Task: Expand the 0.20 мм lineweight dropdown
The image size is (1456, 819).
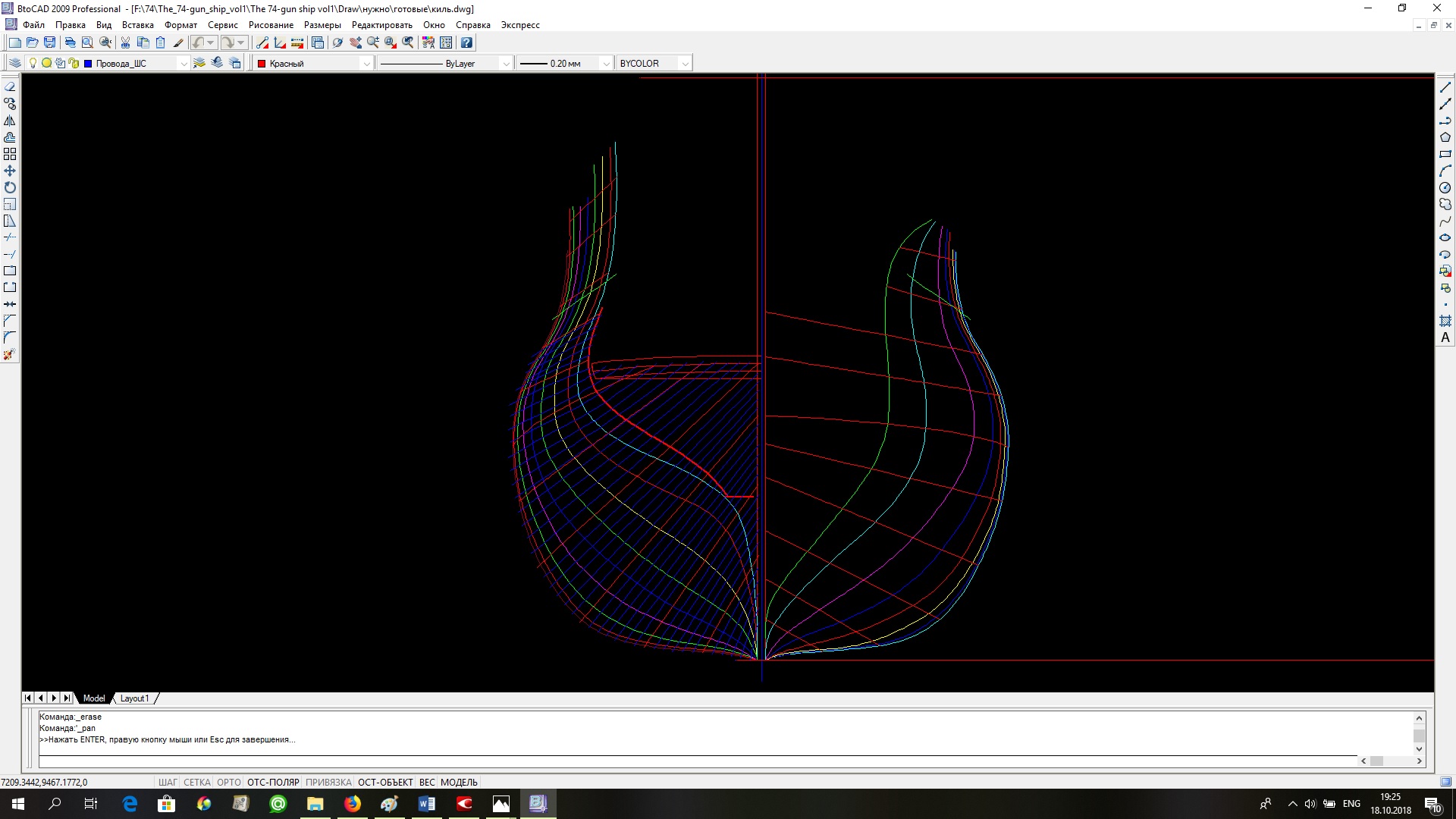Action: (x=605, y=64)
